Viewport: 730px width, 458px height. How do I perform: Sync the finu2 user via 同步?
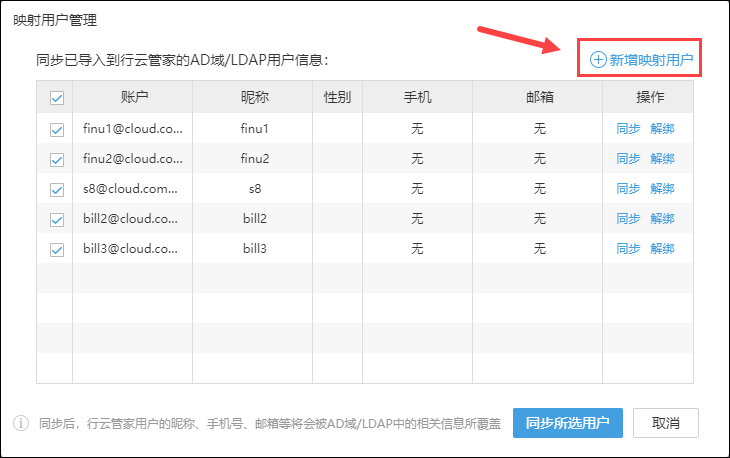coord(628,158)
